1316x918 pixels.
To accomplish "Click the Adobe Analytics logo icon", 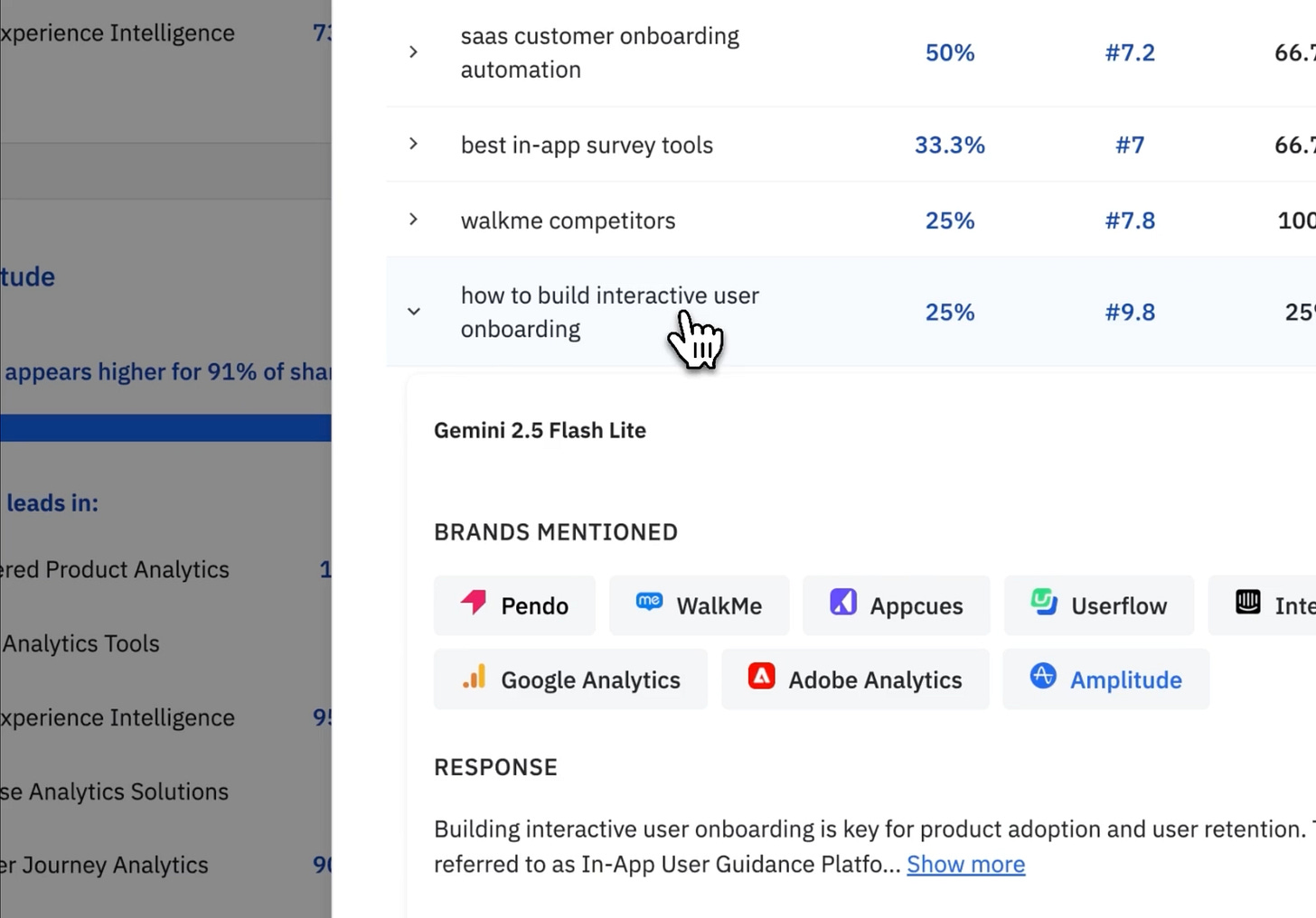I will pos(762,676).
